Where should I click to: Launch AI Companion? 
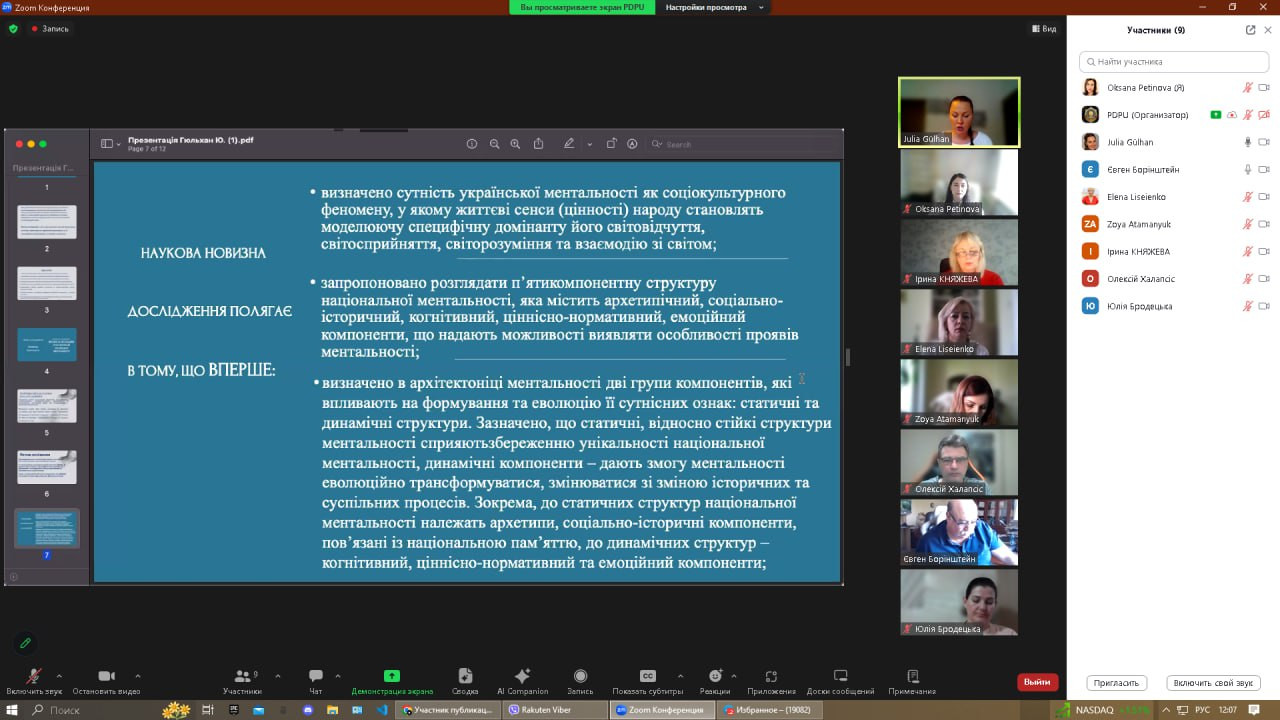(x=522, y=681)
